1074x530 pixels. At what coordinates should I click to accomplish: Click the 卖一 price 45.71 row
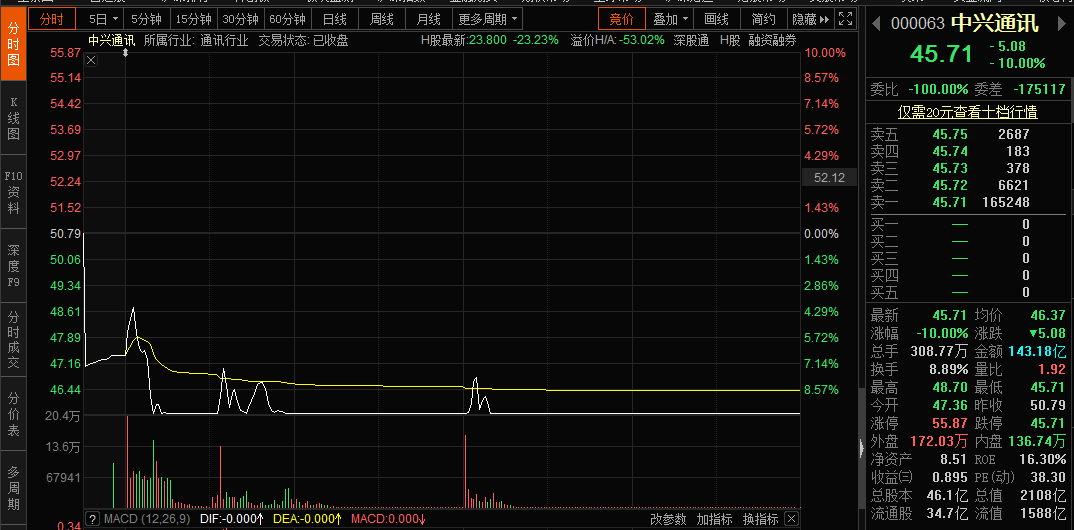[969, 202]
